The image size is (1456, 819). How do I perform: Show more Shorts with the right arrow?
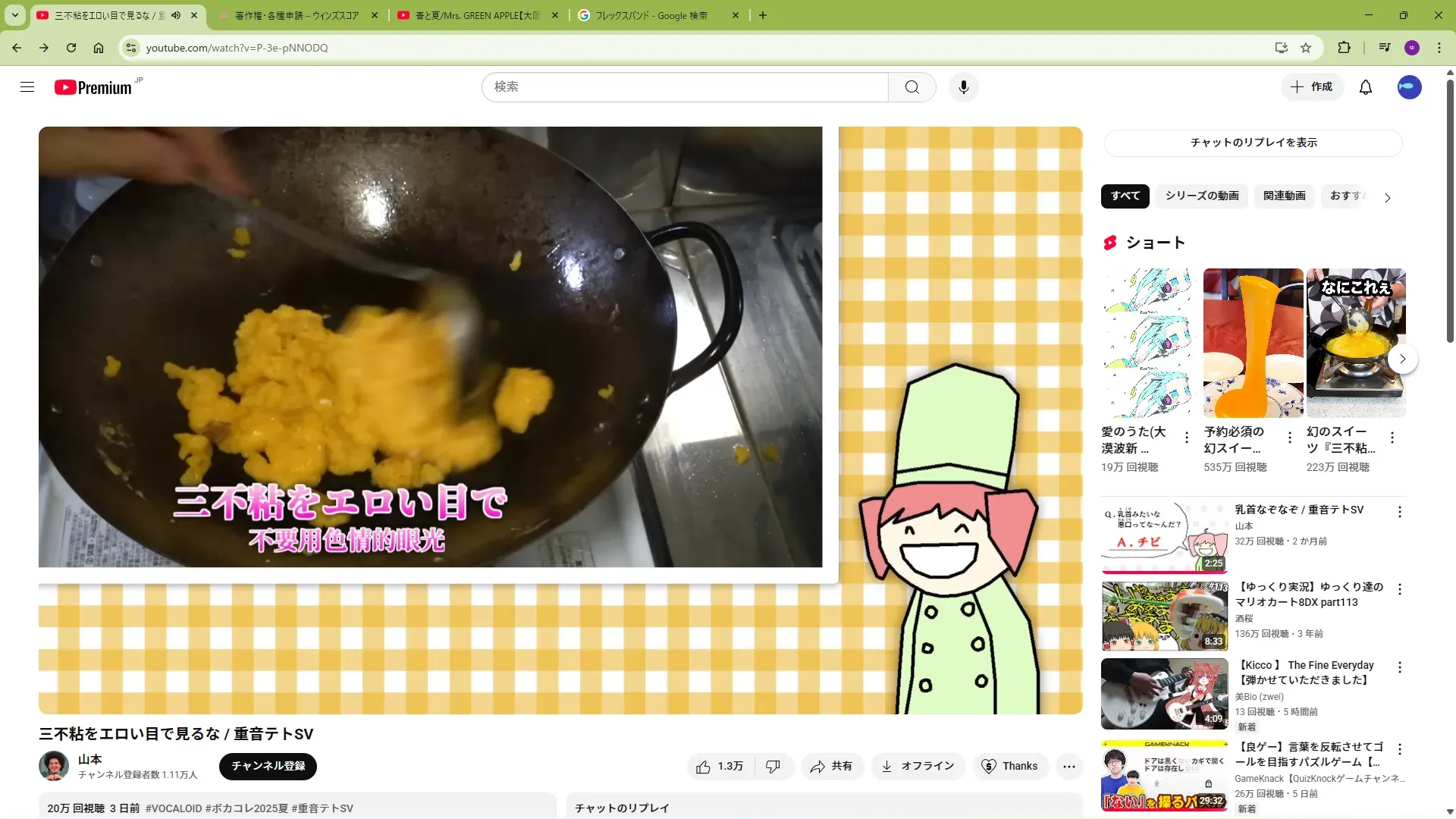(x=1402, y=359)
